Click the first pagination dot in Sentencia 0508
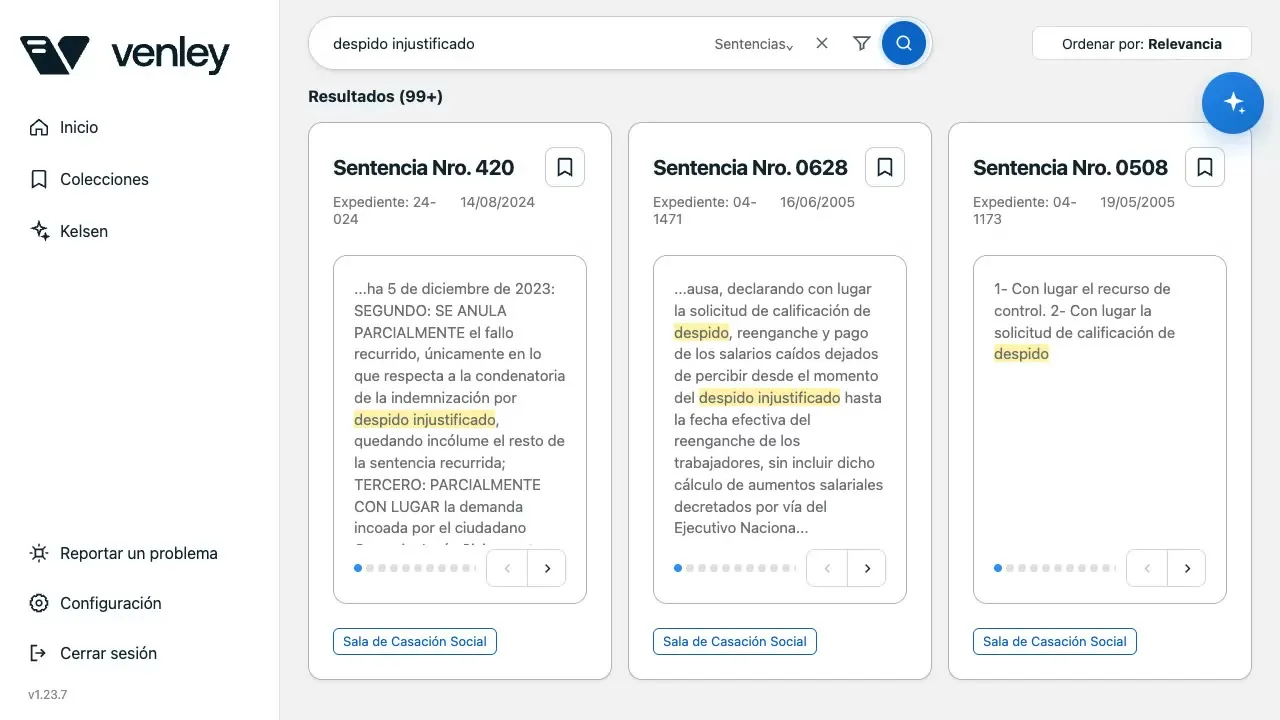The image size is (1280, 720). 998,568
